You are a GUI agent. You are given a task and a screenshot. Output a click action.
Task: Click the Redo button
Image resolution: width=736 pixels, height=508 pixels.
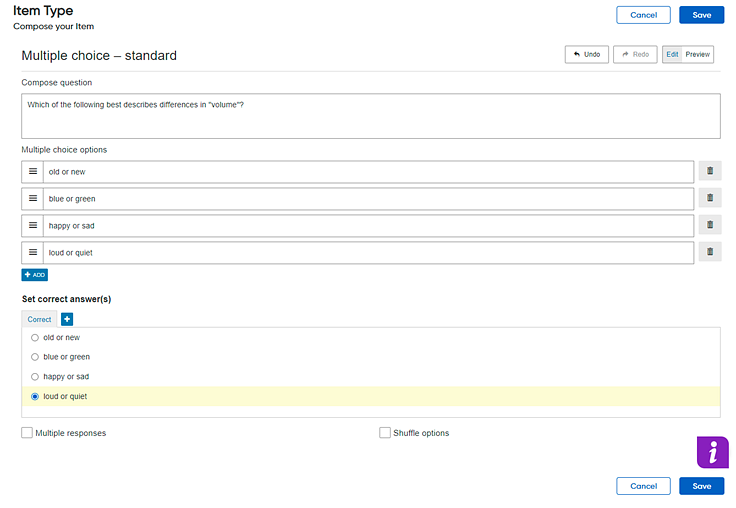pos(635,54)
